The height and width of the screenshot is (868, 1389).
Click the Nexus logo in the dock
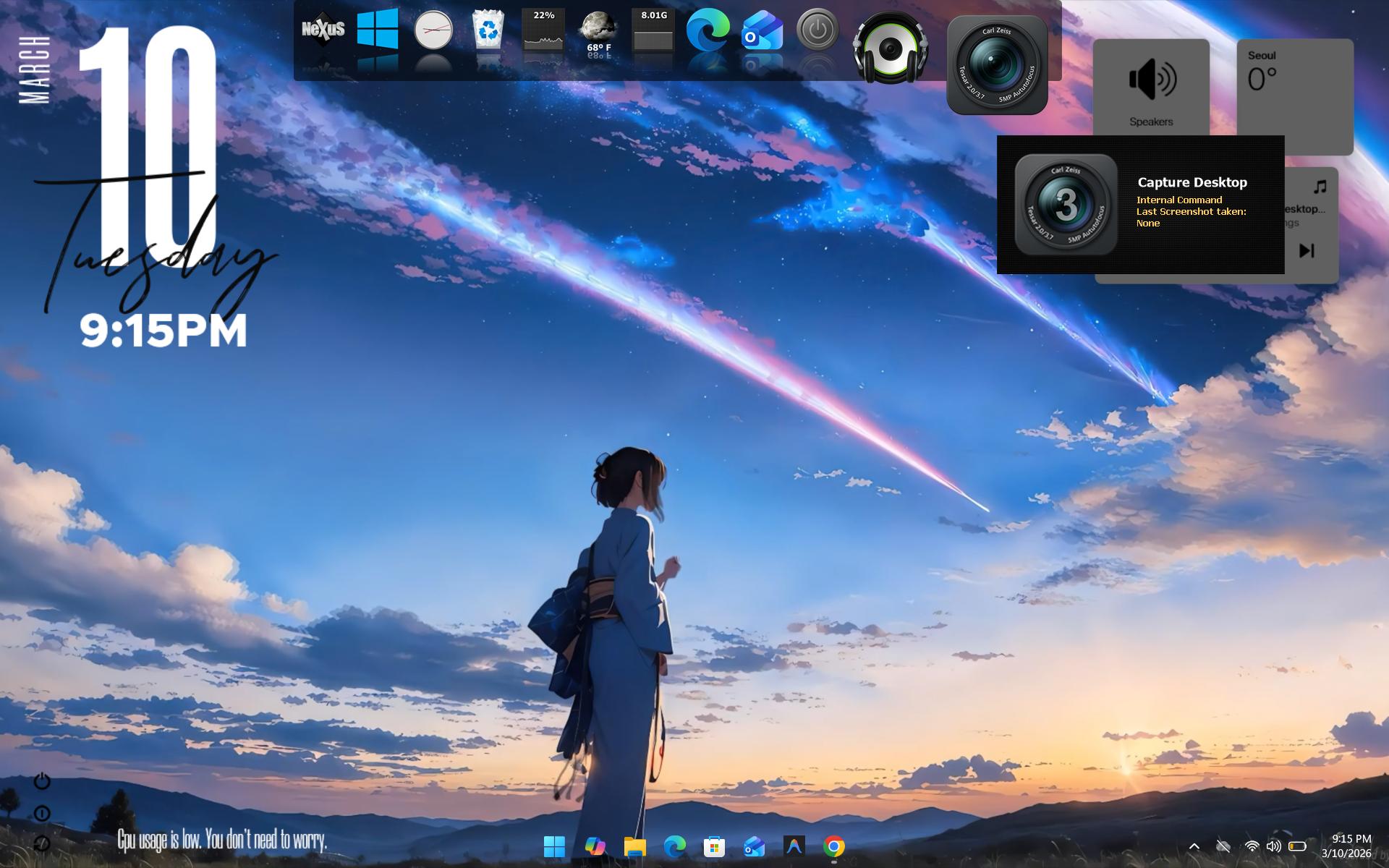pyautogui.click(x=323, y=29)
